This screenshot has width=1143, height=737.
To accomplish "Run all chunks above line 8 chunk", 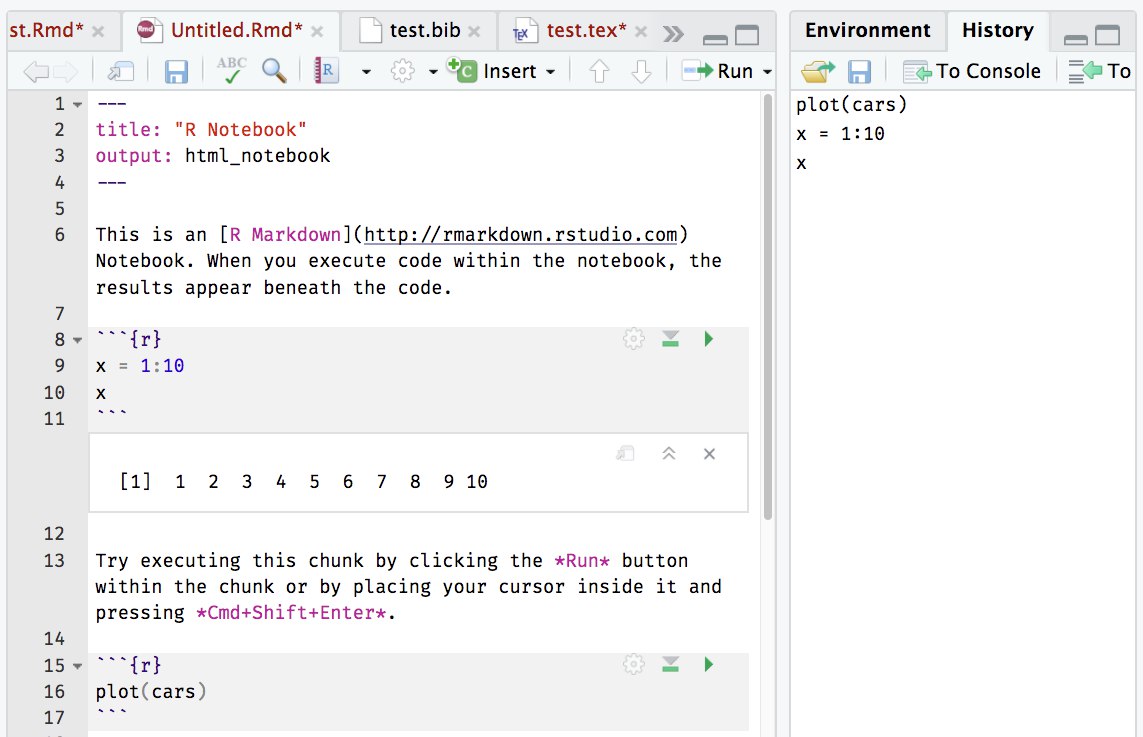I will 671,339.
